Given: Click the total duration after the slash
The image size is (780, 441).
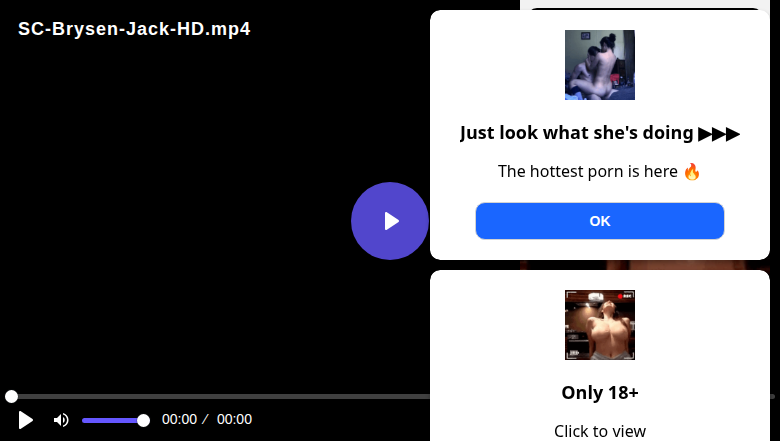Looking at the screenshot, I should pos(234,420).
